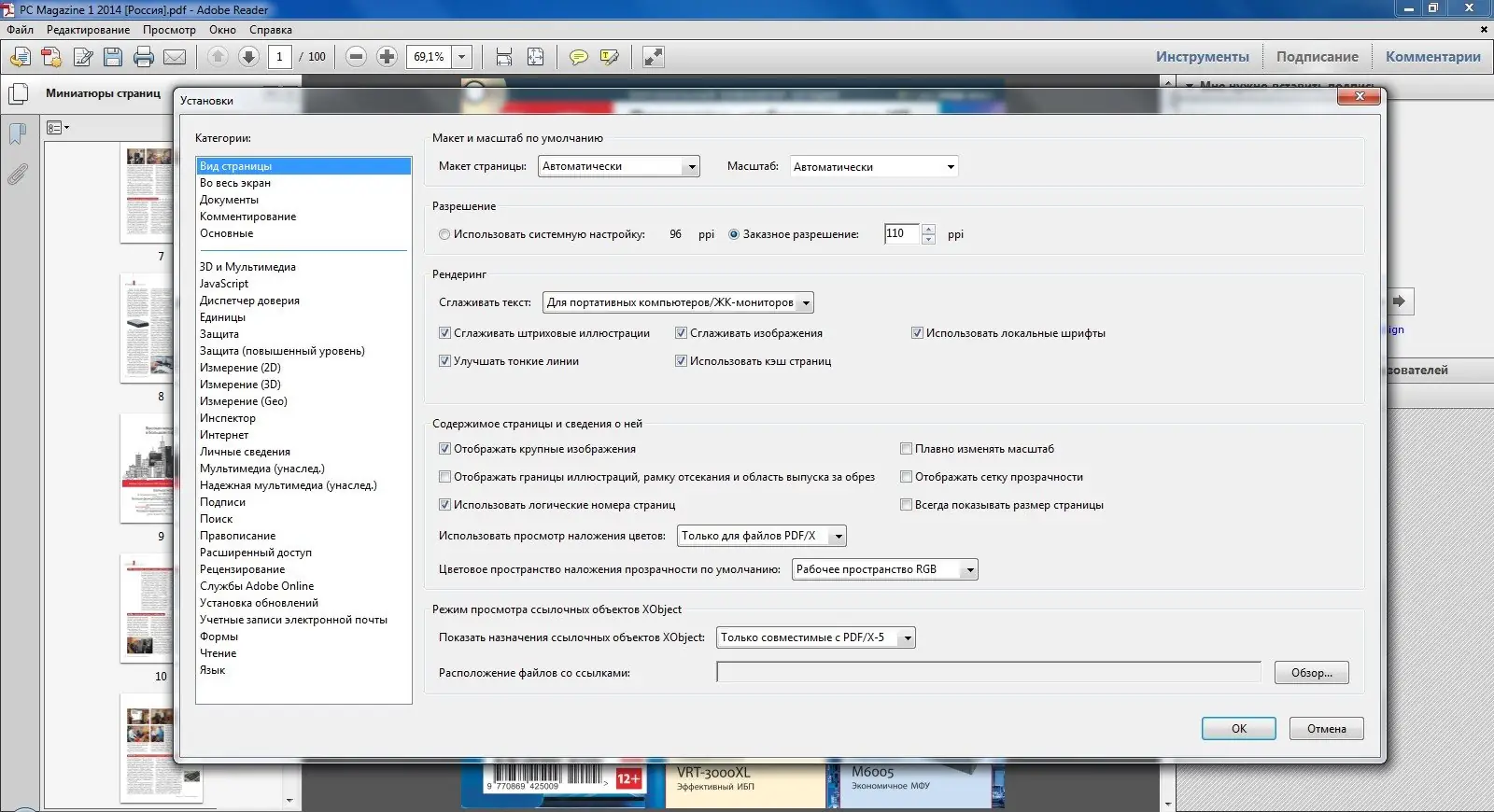Enable 'Плавно изменять масштаб' checkbox
The height and width of the screenshot is (812, 1494).
click(906, 449)
